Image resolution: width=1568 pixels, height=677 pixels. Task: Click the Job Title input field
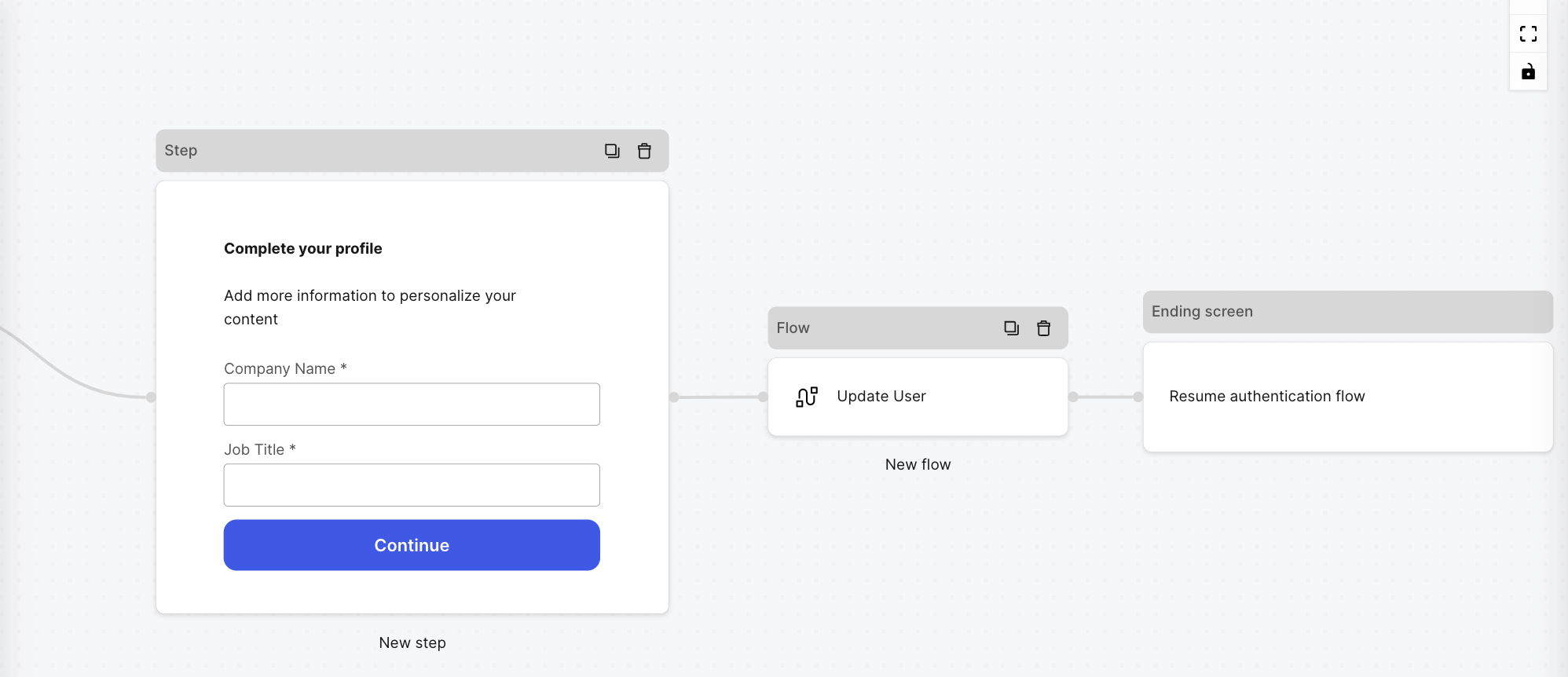tap(411, 485)
